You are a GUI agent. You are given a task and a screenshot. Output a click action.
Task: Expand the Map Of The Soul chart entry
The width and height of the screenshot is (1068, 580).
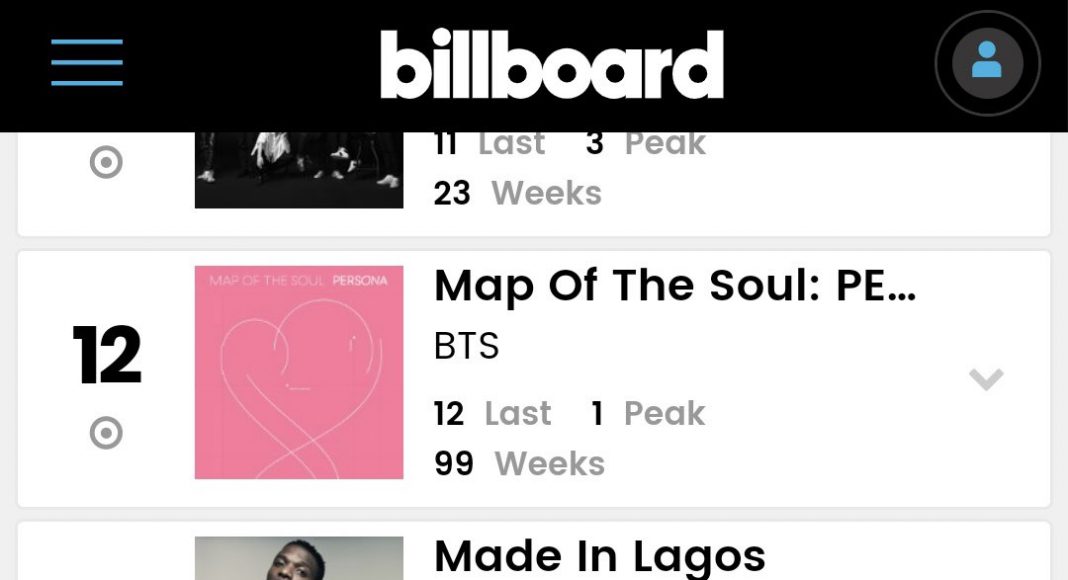pyautogui.click(x=986, y=379)
